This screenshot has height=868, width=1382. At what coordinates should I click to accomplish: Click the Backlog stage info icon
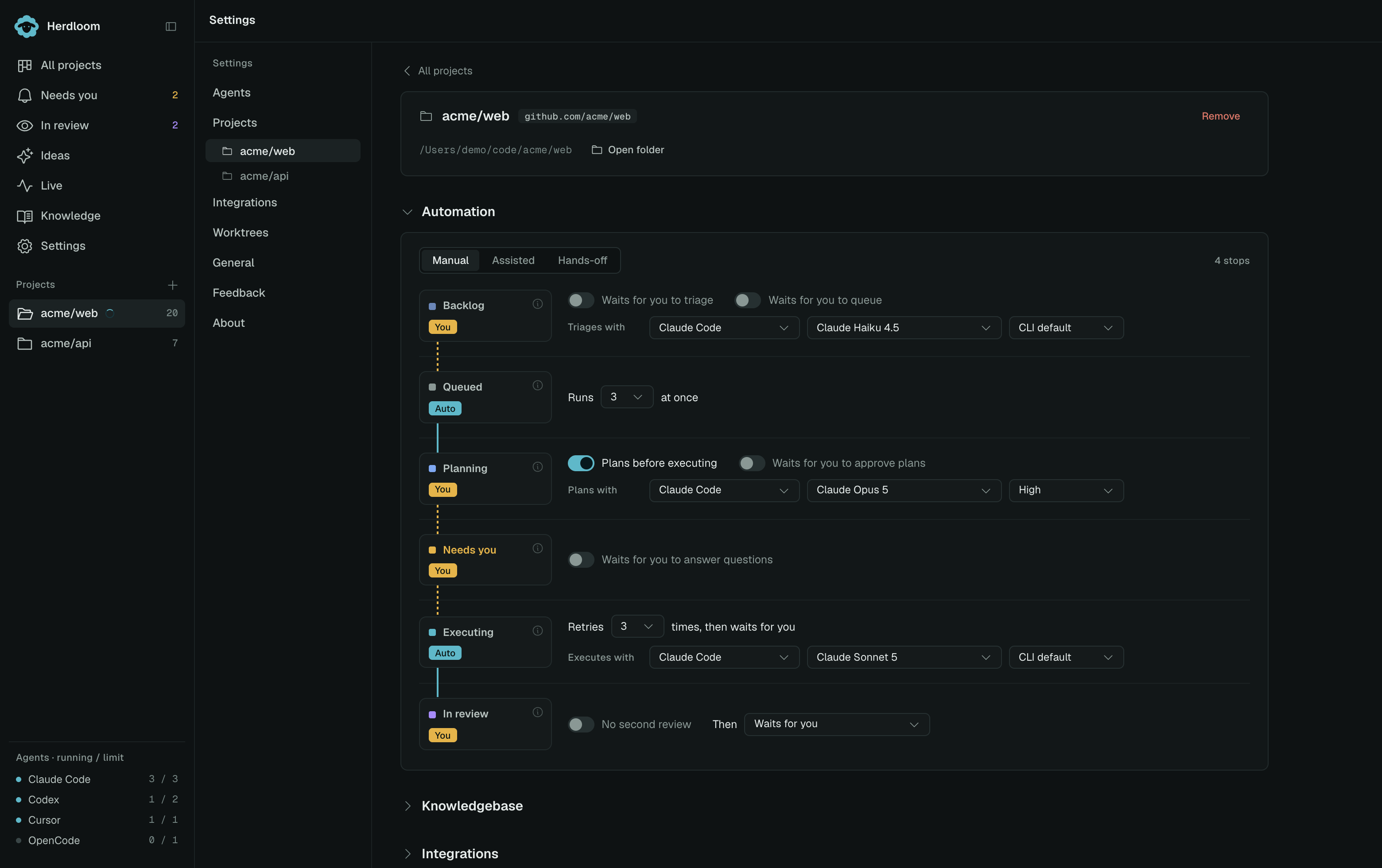tap(538, 304)
